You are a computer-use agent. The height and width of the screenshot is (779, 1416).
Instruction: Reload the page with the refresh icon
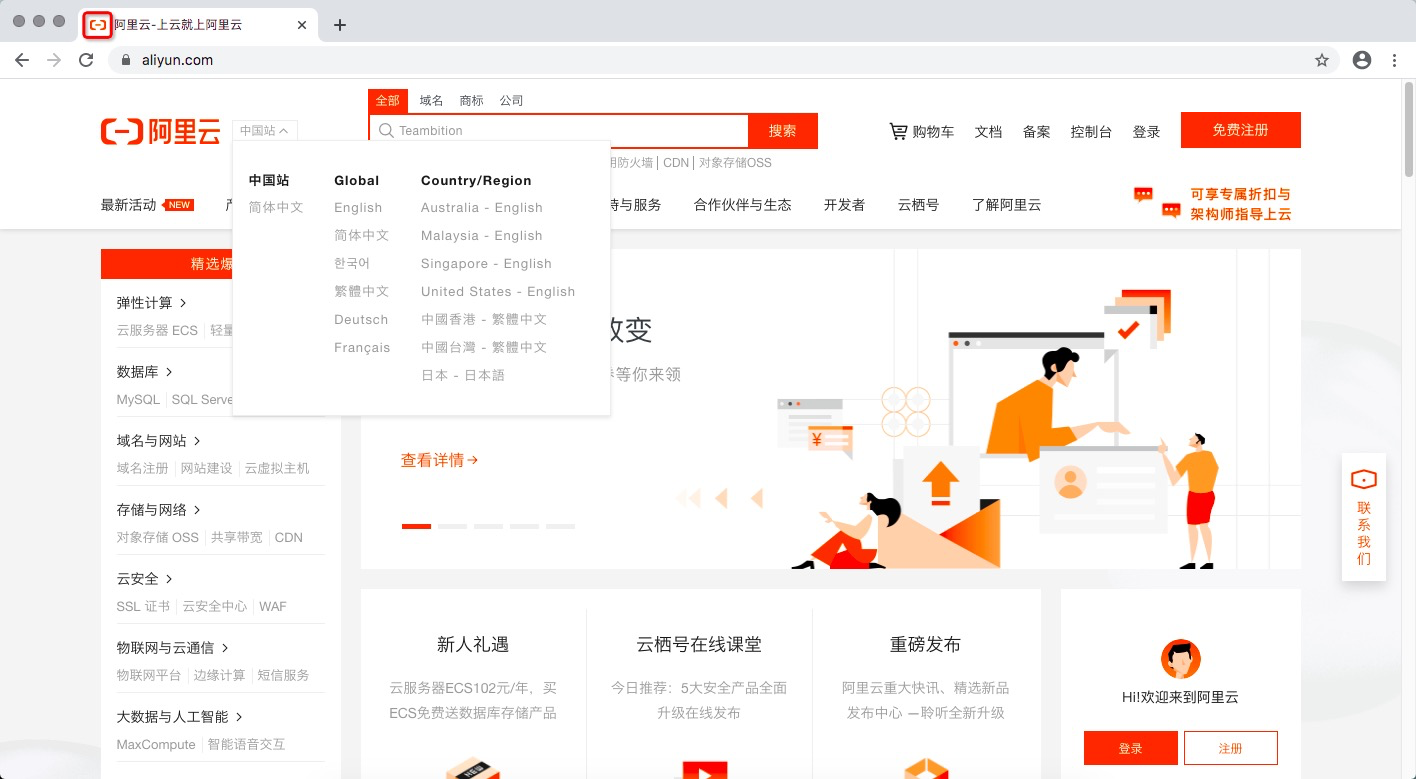click(86, 60)
